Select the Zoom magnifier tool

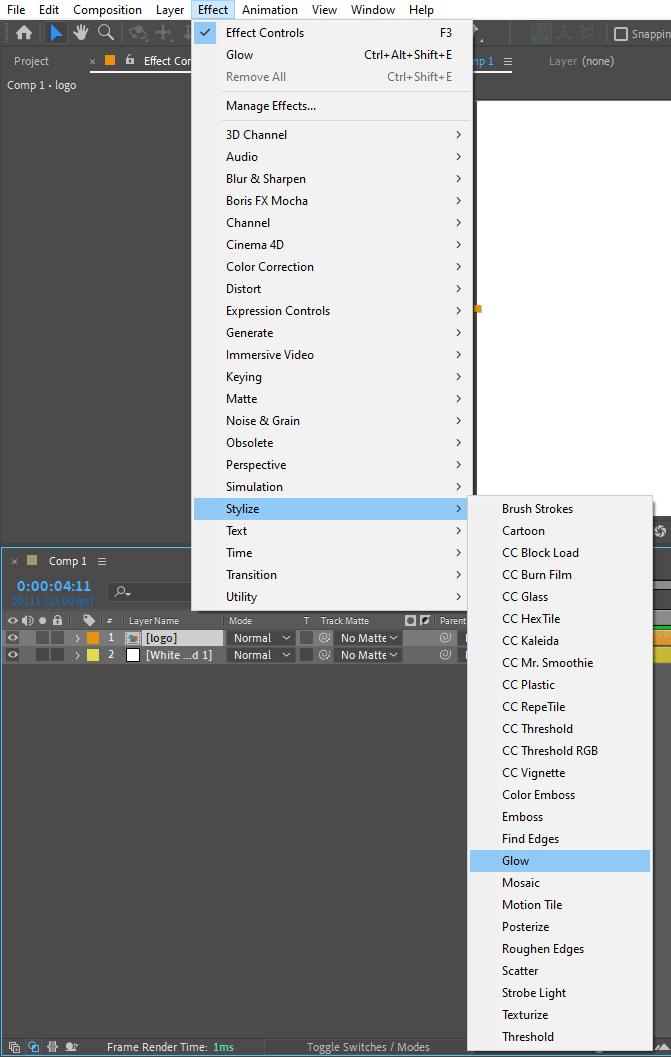[105, 32]
